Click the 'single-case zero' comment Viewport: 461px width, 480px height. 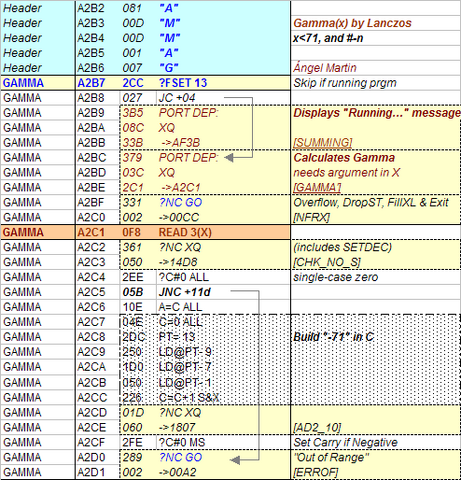click(x=336, y=277)
